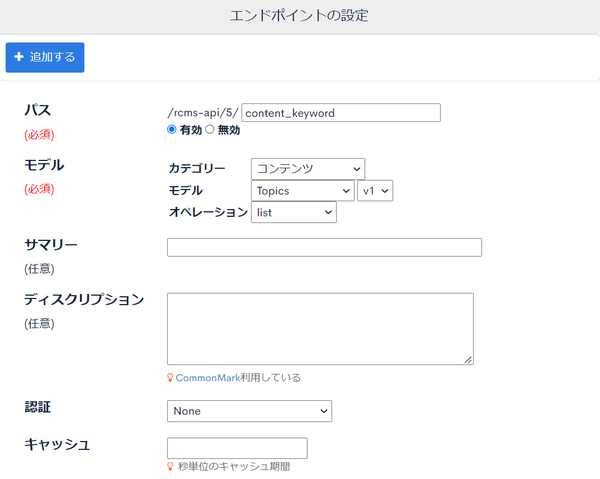Open the オペレーション dropdown showing list
600x479 pixels.
[x=294, y=212]
